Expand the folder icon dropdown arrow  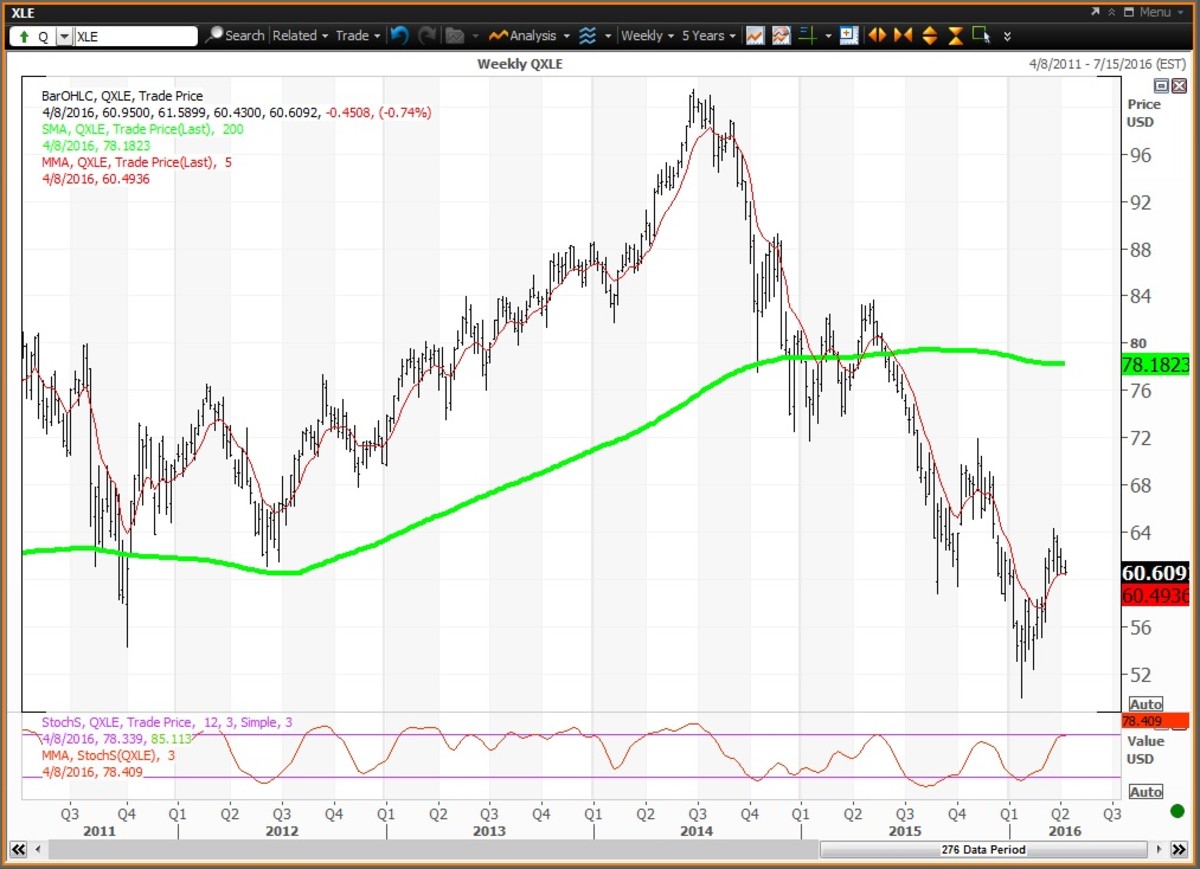tap(475, 36)
